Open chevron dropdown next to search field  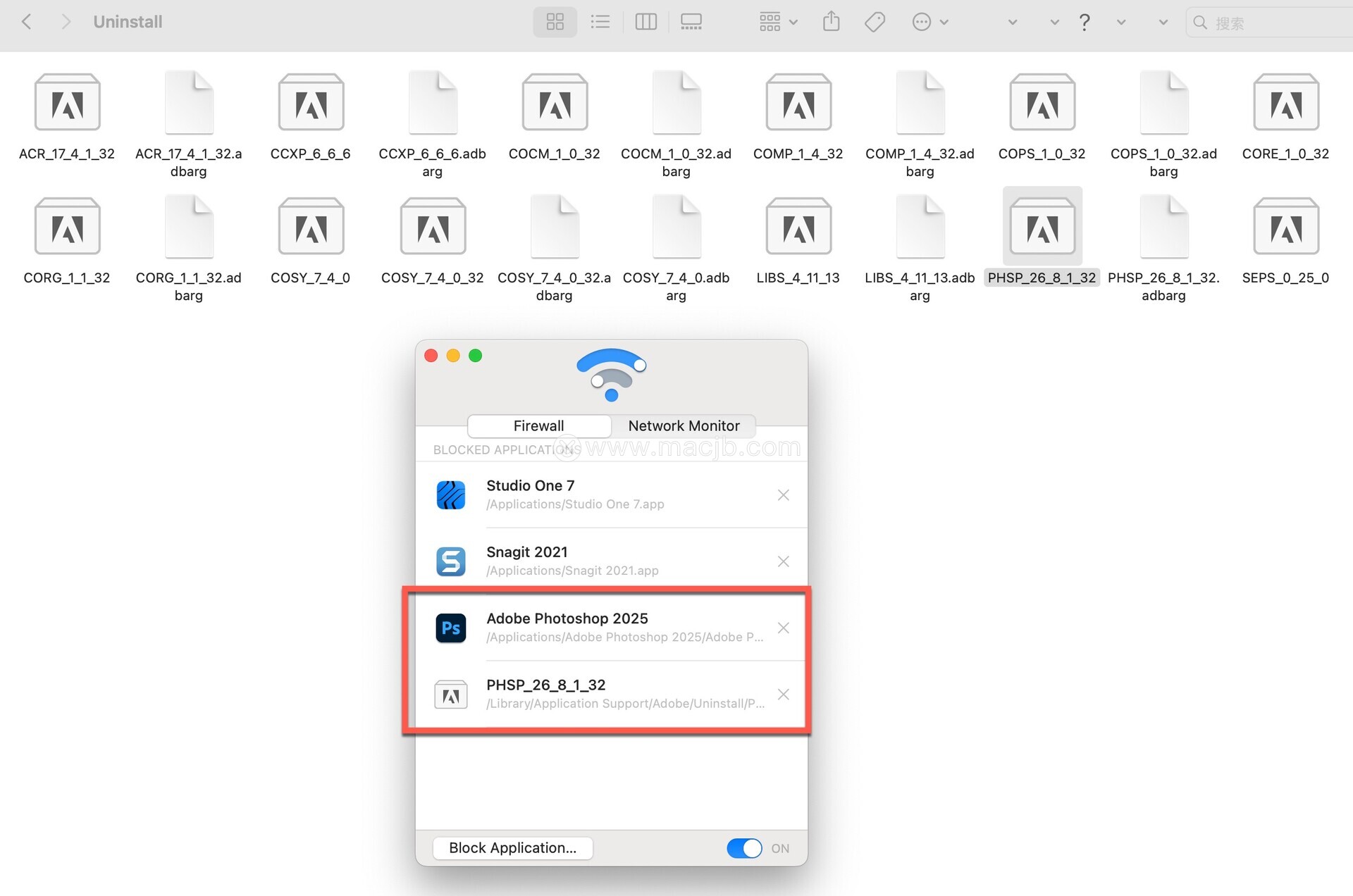[x=1163, y=22]
